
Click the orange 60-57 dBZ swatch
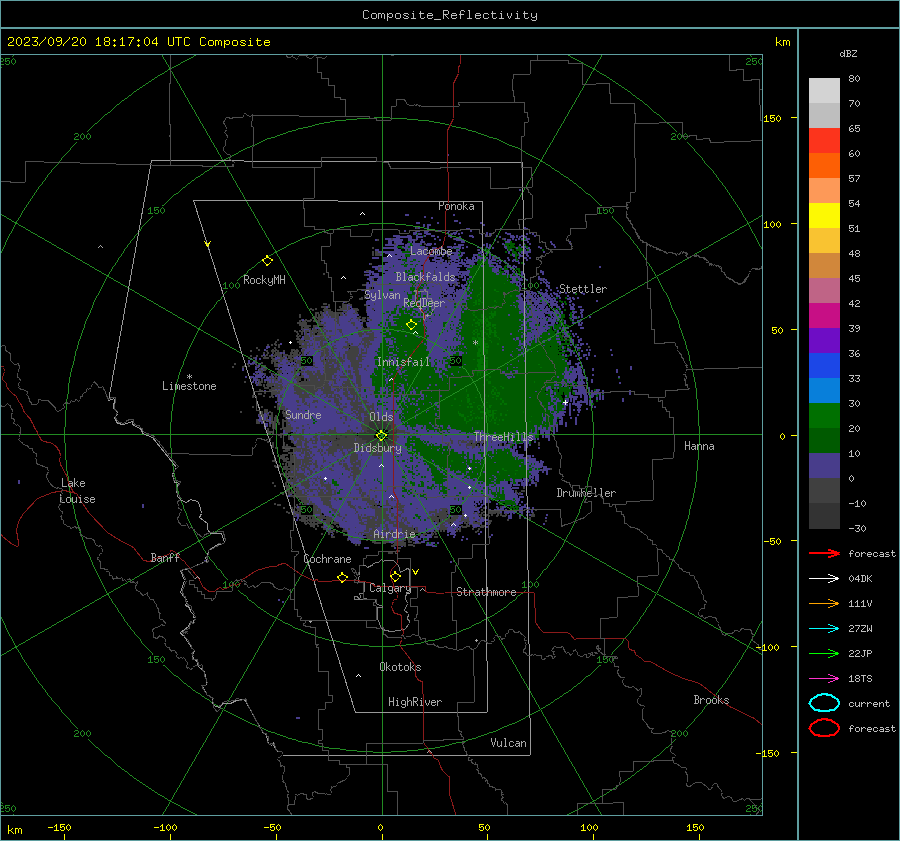click(824, 165)
